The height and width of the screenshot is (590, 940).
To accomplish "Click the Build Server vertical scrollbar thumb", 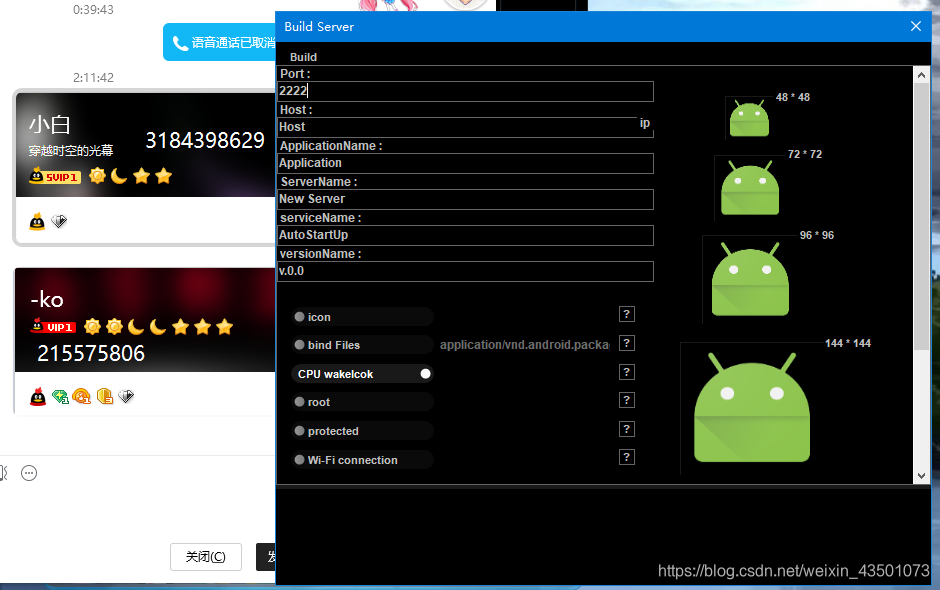I will point(921,216).
